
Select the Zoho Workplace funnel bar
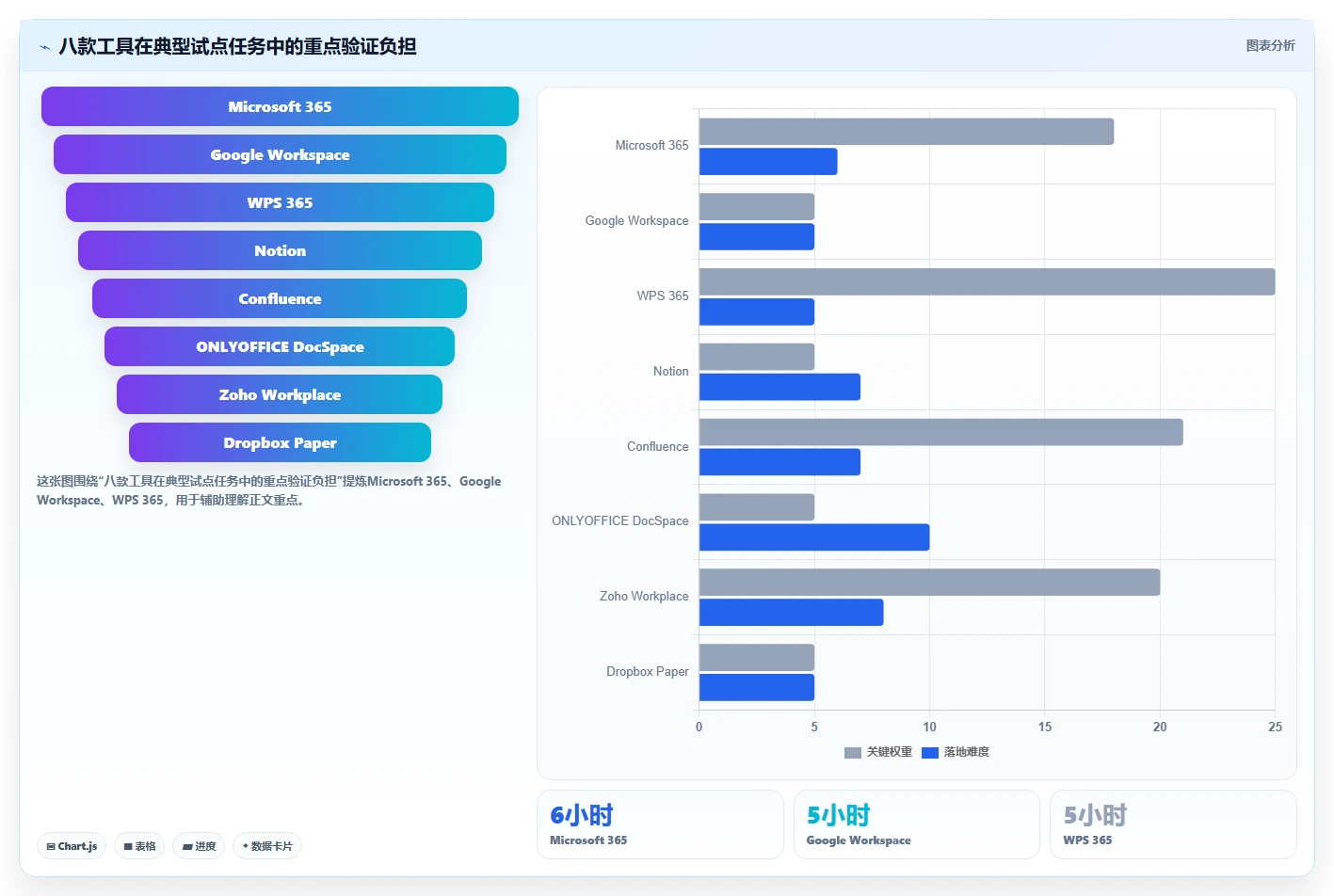click(280, 394)
